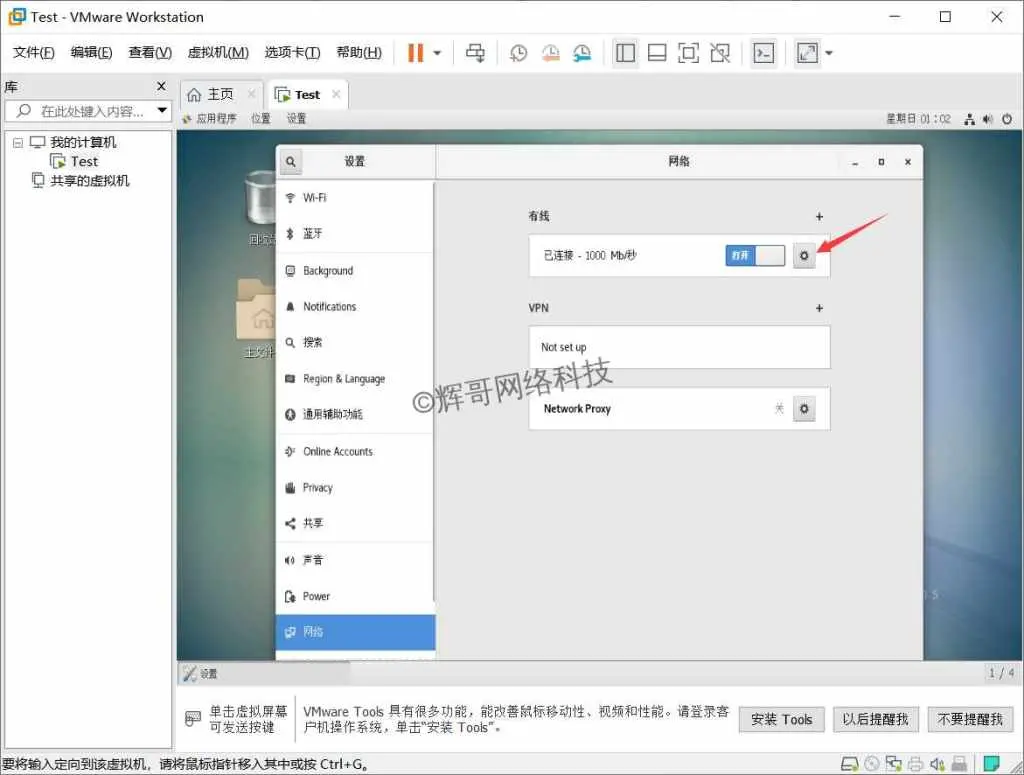Select 通用辅助功能 in settings sidebar

355,415
